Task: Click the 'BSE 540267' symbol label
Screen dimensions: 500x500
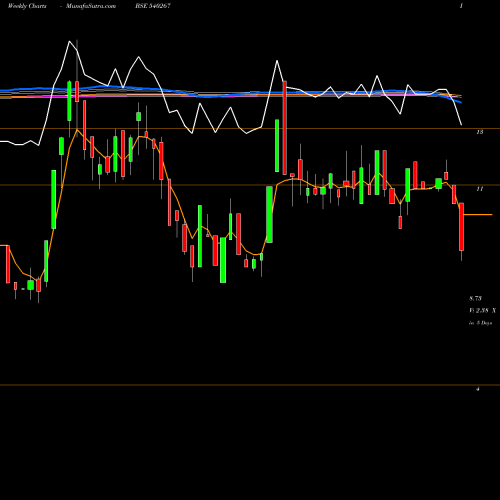Action: (x=153, y=6)
